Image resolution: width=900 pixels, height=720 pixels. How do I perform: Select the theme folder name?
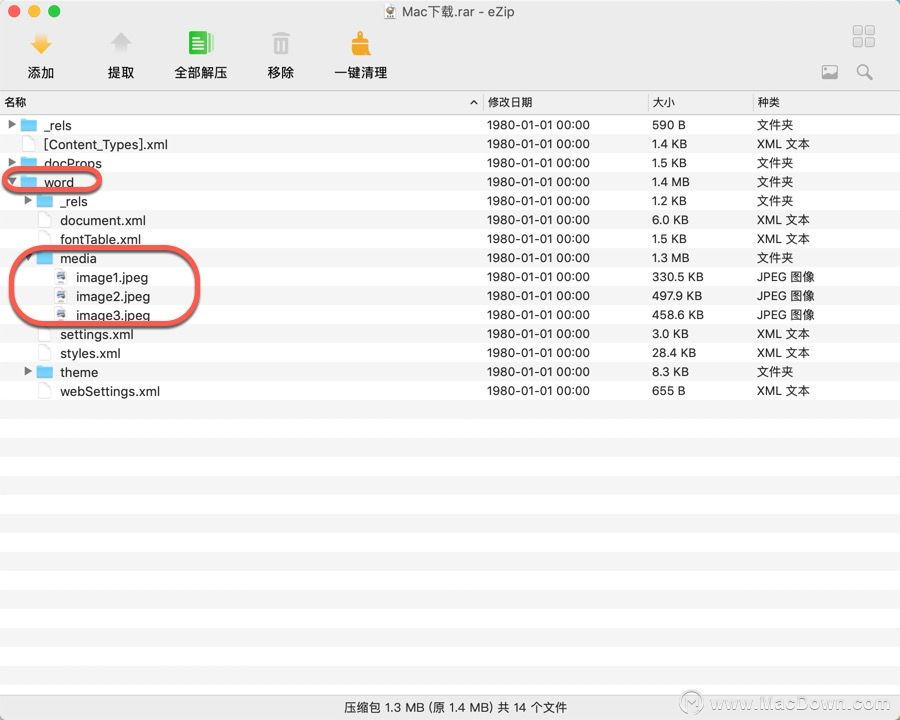click(79, 372)
